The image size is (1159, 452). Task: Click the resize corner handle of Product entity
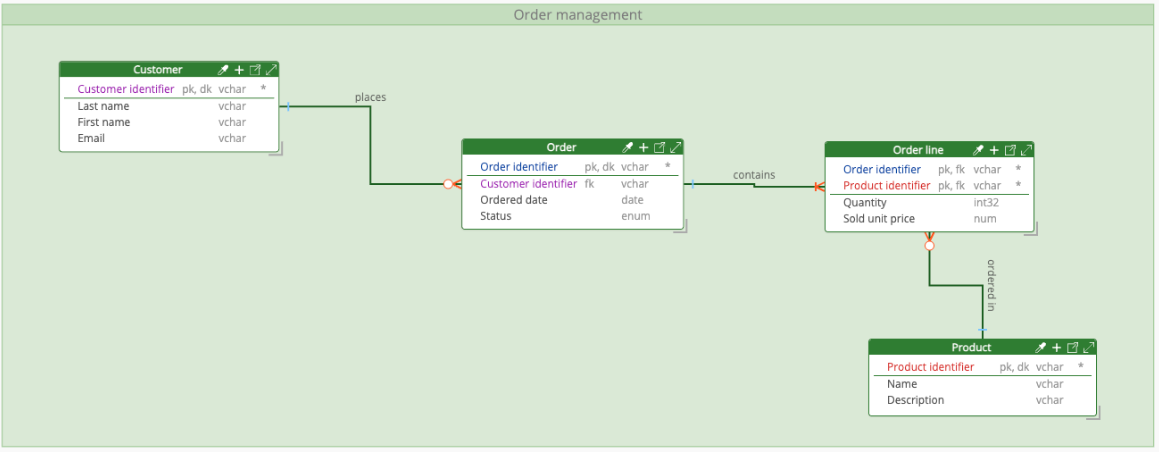[1095, 414]
